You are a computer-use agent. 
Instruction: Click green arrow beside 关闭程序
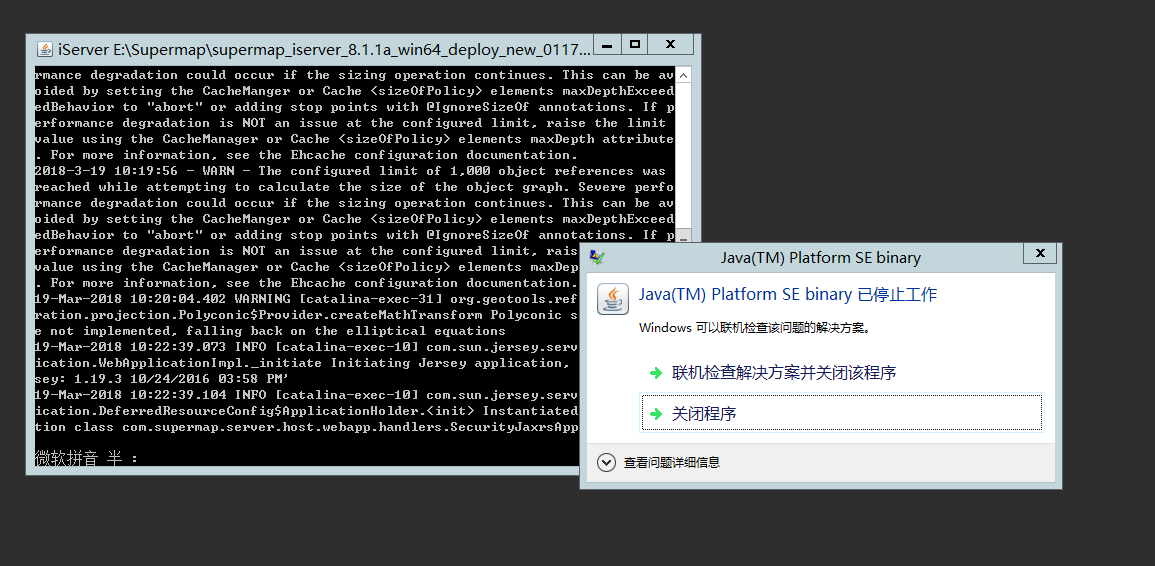click(x=656, y=414)
